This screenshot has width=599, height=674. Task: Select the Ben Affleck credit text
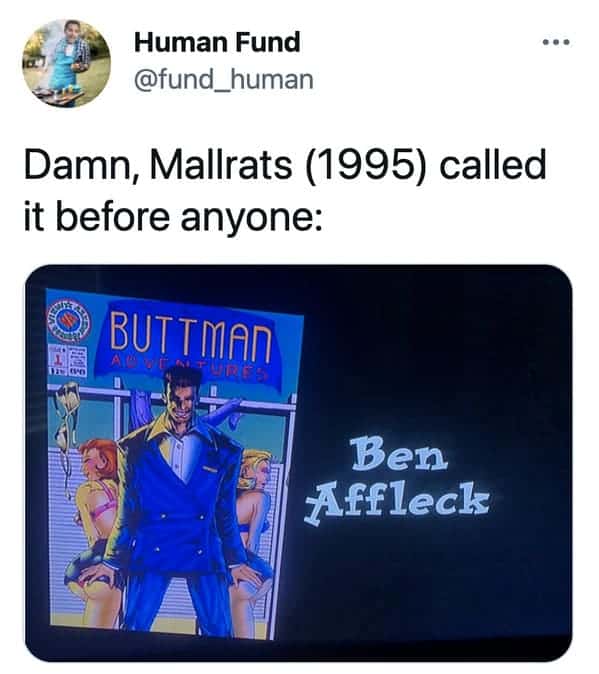(x=397, y=481)
